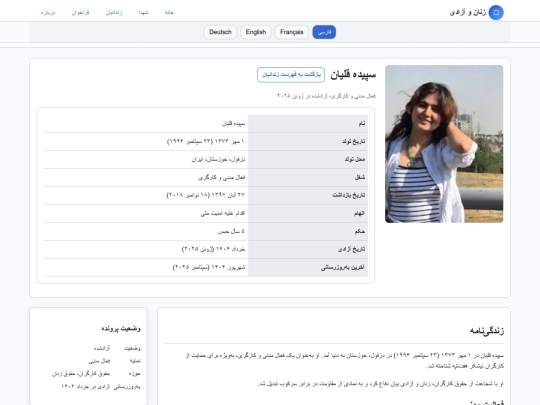Click the آزادشده status value in sidebar
Screen dimensions: 540x405
(x=102, y=348)
